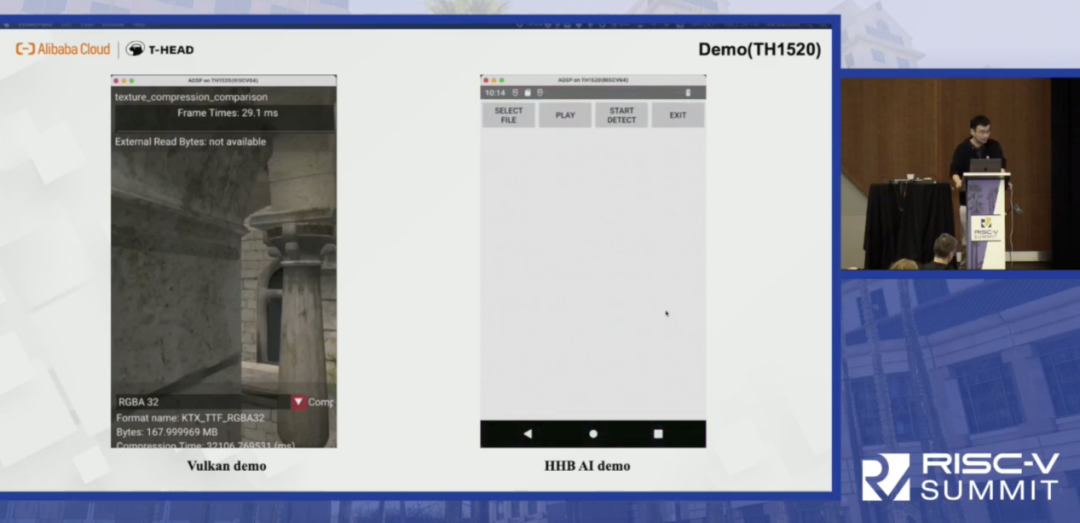Tap the Android home circle navigation icon
1080x523 pixels.
click(x=593, y=433)
